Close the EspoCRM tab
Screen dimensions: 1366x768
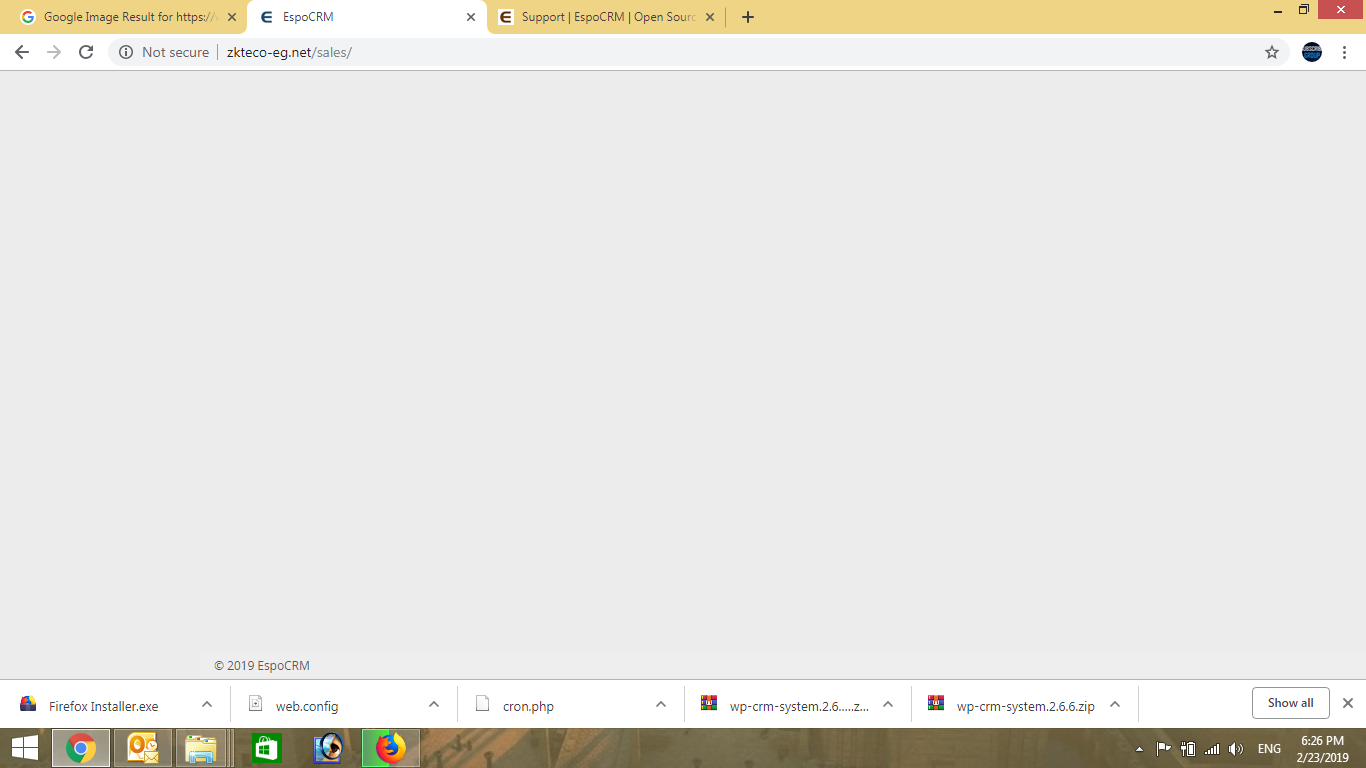471,17
